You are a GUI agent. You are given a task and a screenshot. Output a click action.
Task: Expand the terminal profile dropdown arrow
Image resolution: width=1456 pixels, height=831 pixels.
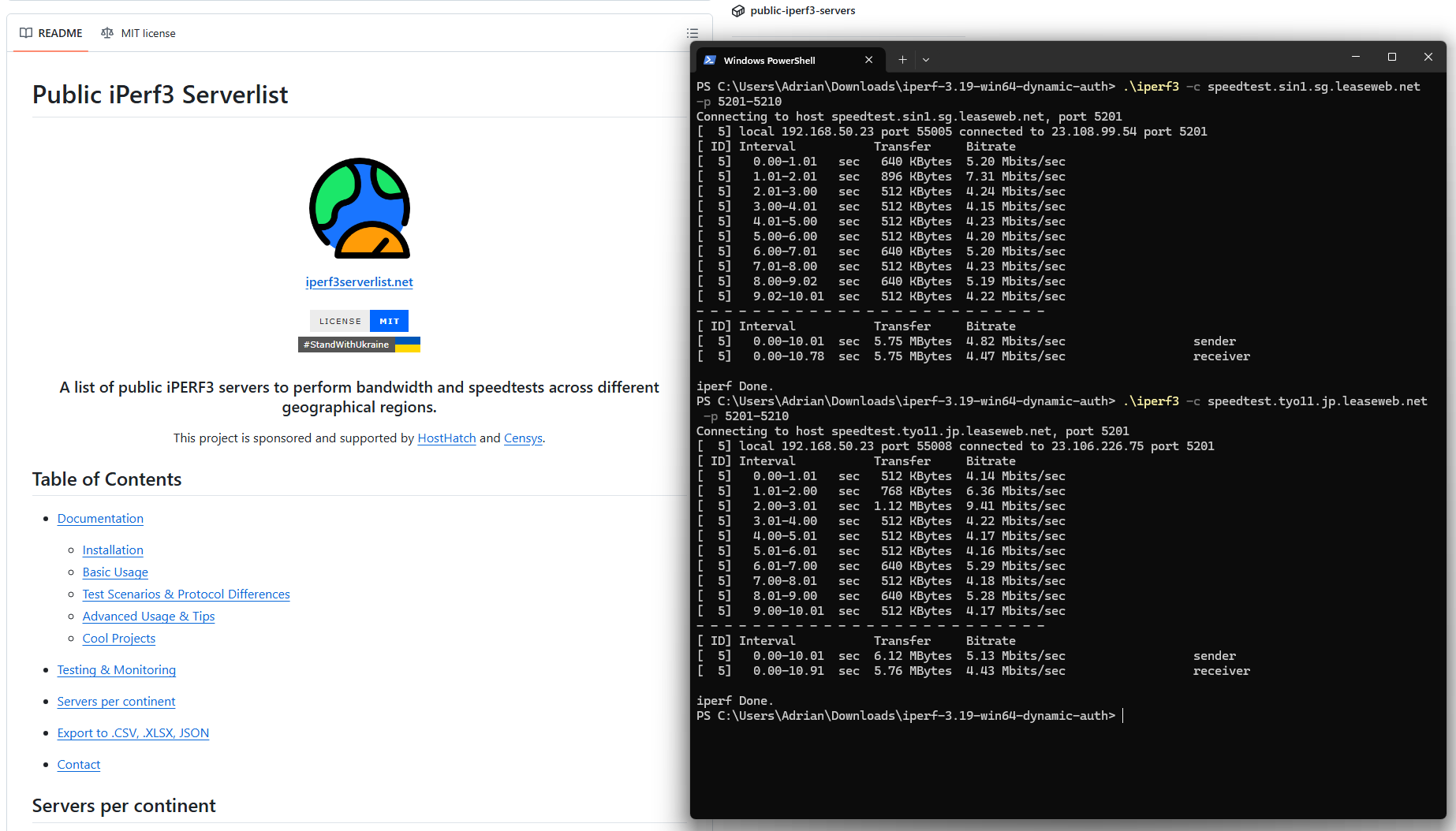point(926,60)
